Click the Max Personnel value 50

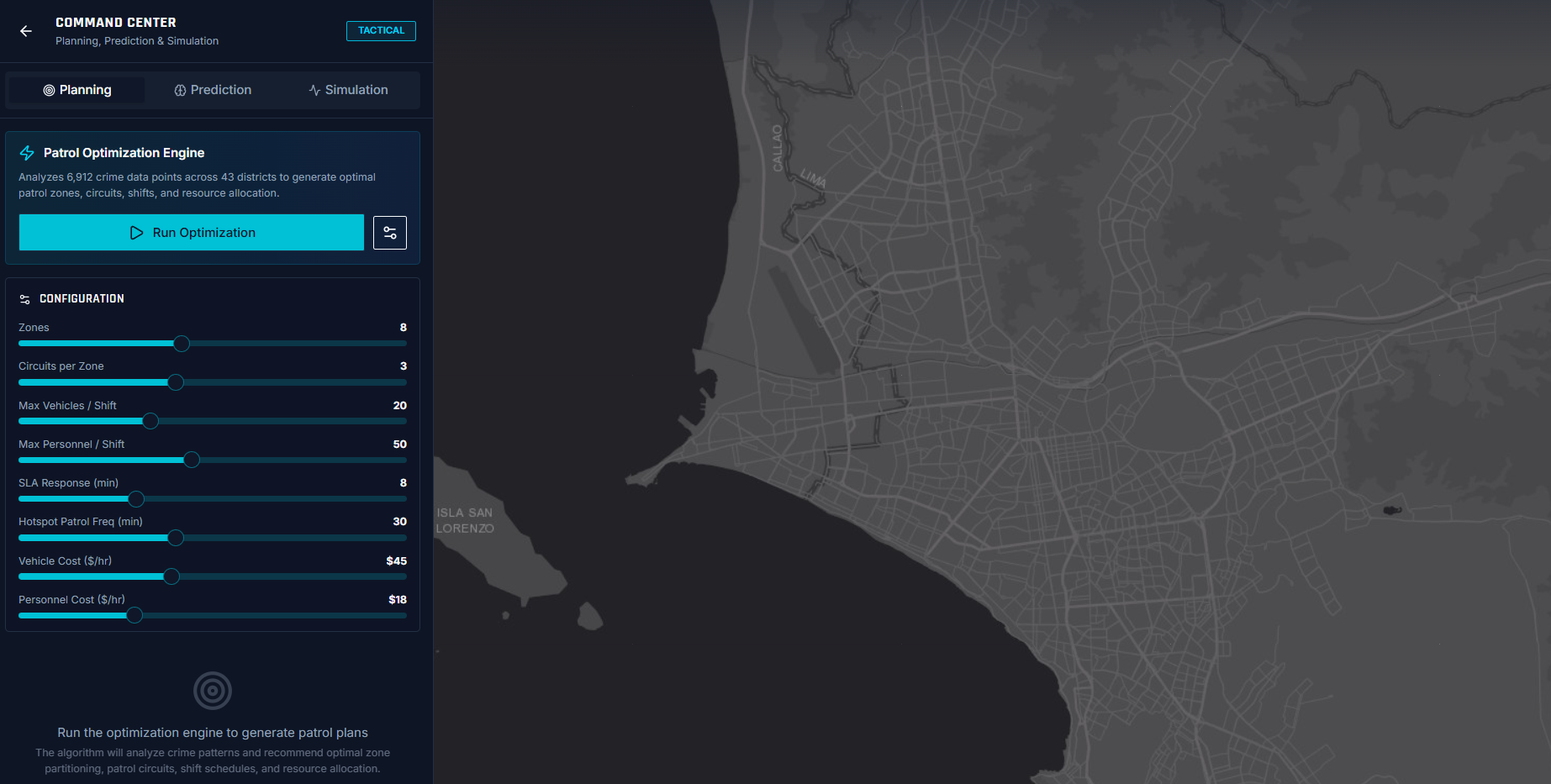point(400,445)
